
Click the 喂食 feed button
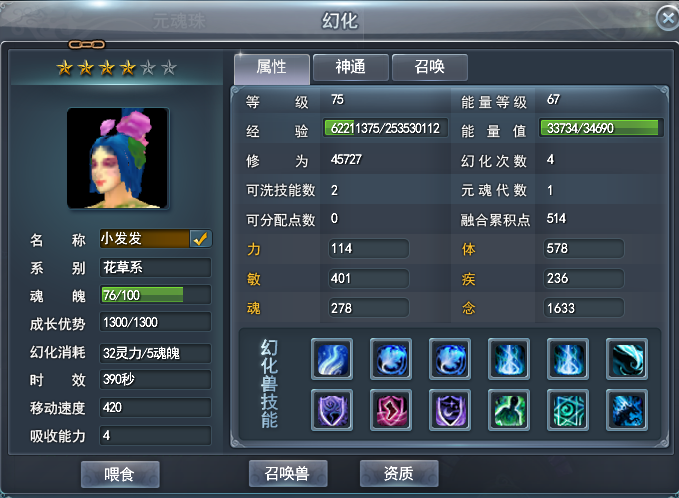pyautogui.click(x=120, y=474)
